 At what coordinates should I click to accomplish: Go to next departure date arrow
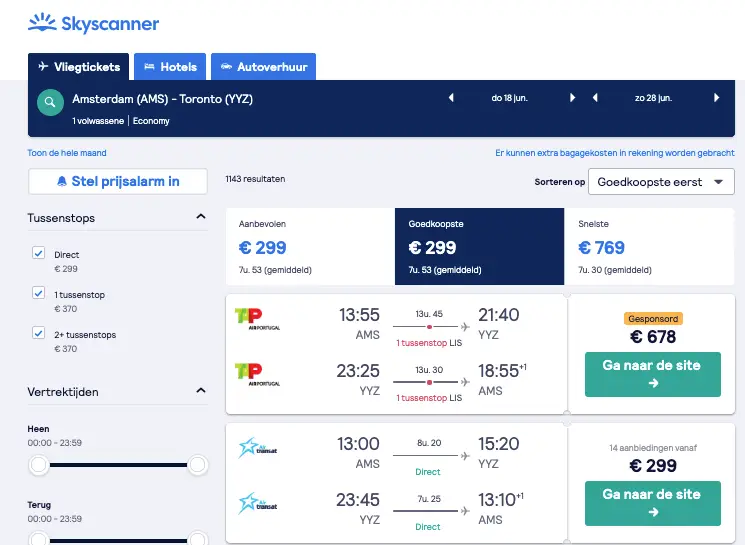pos(573,98)
